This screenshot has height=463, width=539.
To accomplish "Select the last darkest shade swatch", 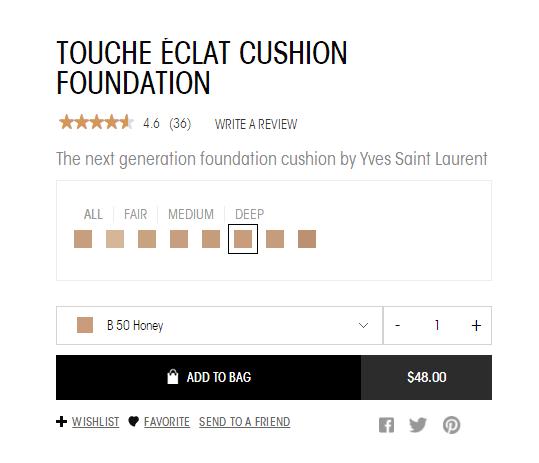I will pyautogui.click(x=307, y=239).
